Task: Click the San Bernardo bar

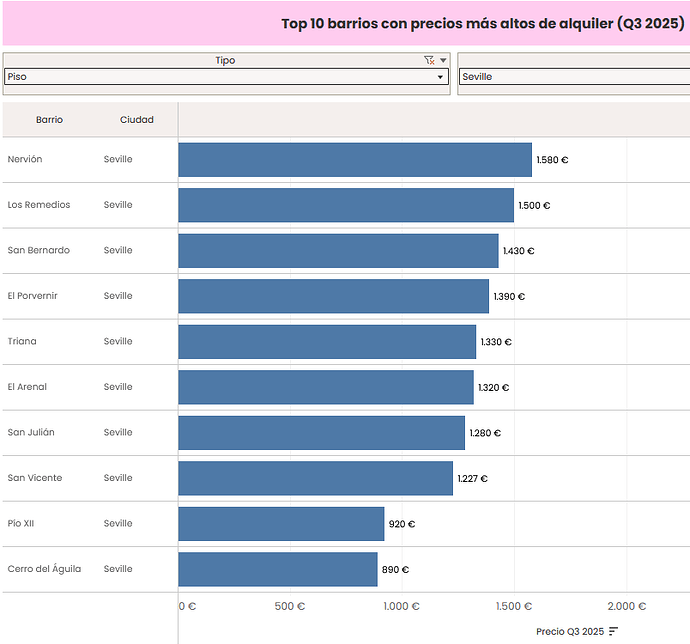Action: pyautogui.click(x=338, y=251)
